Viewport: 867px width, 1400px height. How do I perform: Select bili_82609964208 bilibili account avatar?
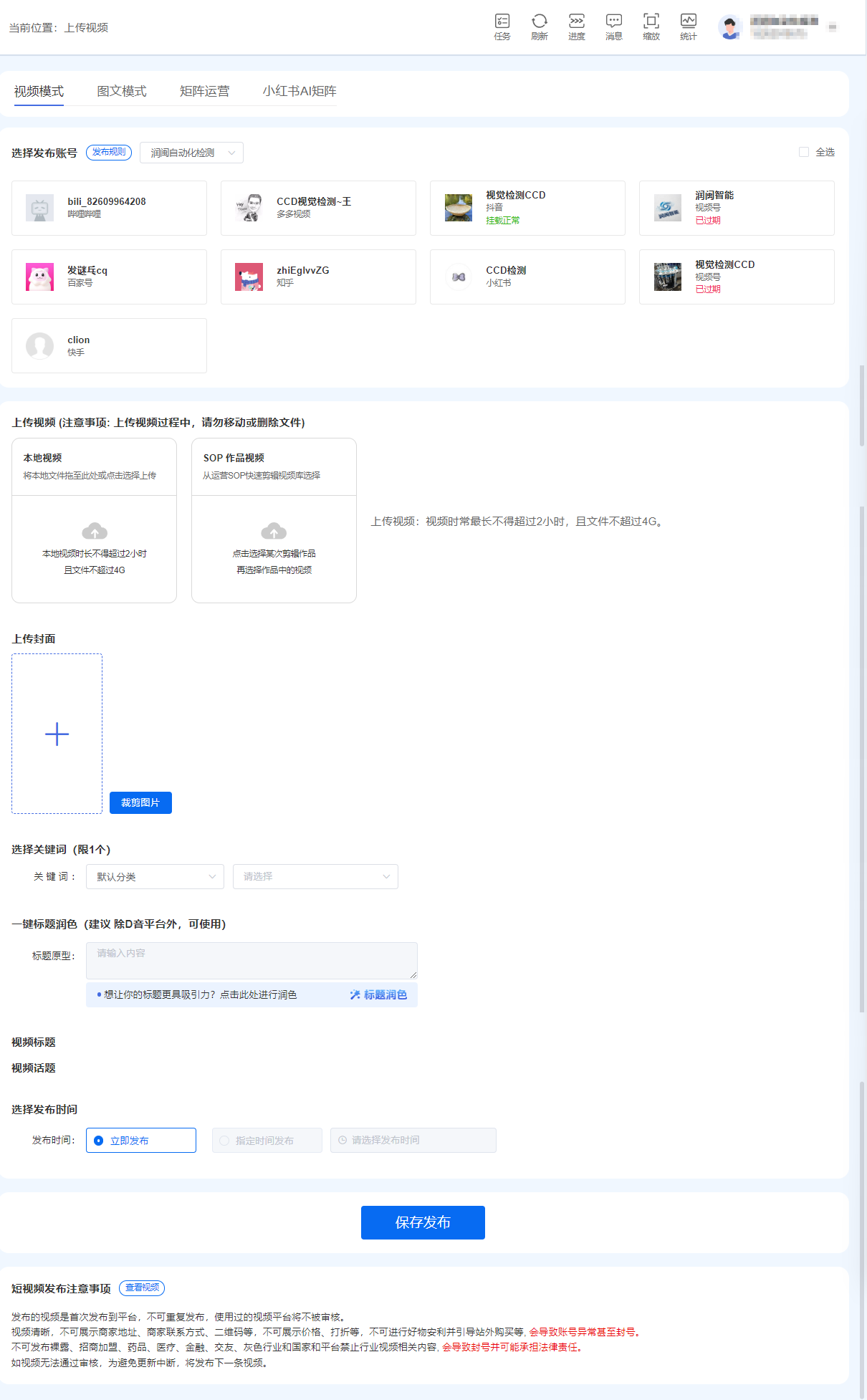[x=40, y=208]
